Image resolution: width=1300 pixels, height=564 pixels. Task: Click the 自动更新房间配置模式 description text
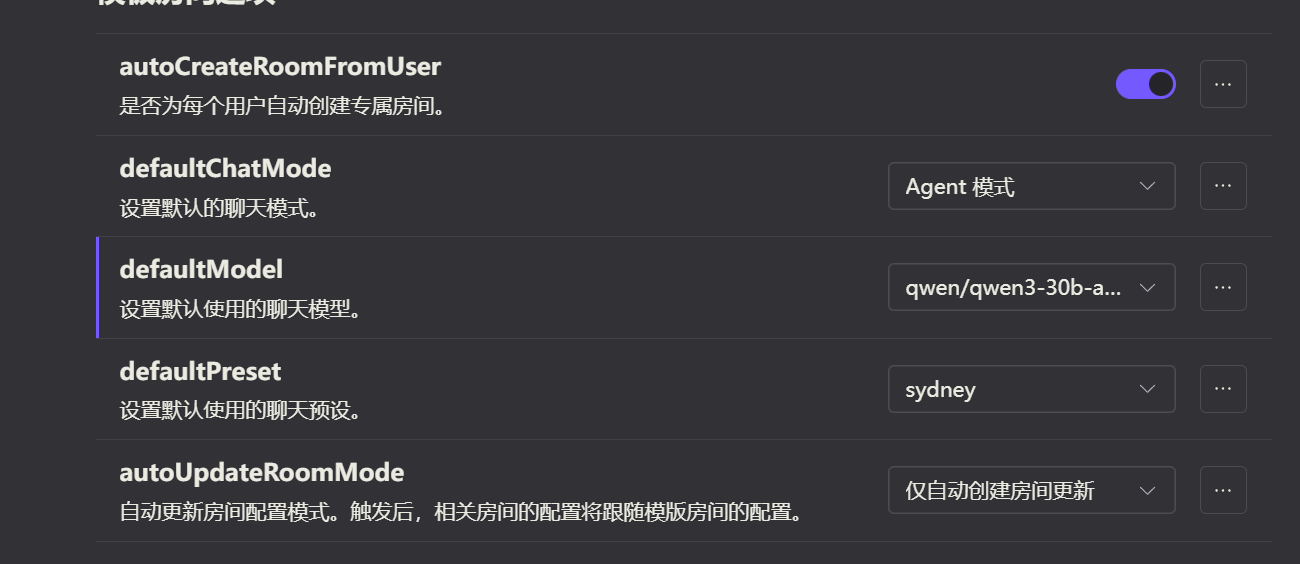461,514
